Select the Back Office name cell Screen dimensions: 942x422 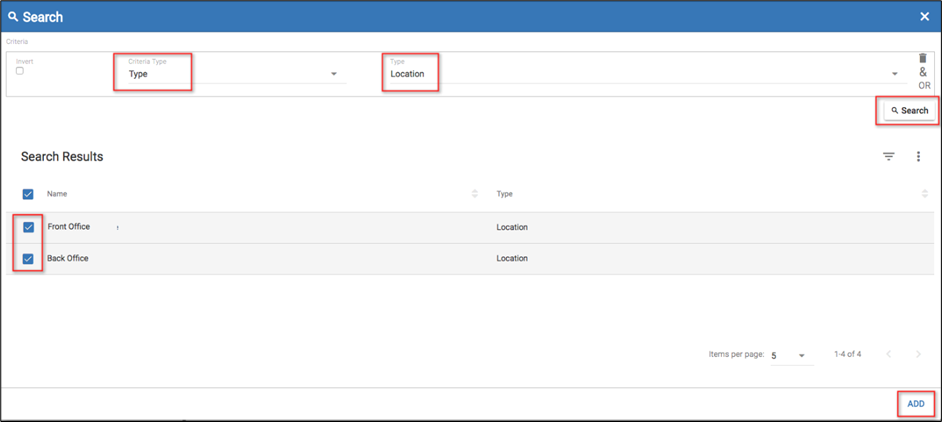point(67,258)
